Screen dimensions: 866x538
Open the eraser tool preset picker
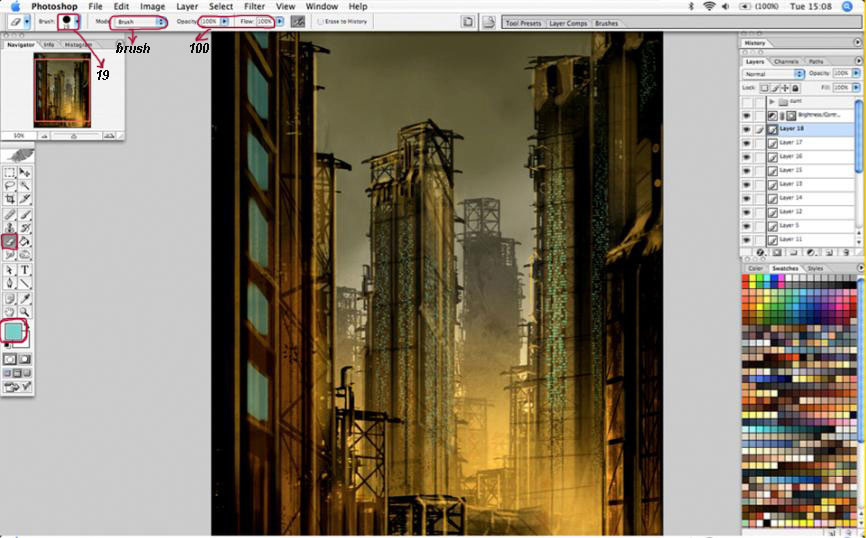coord(27,22)
